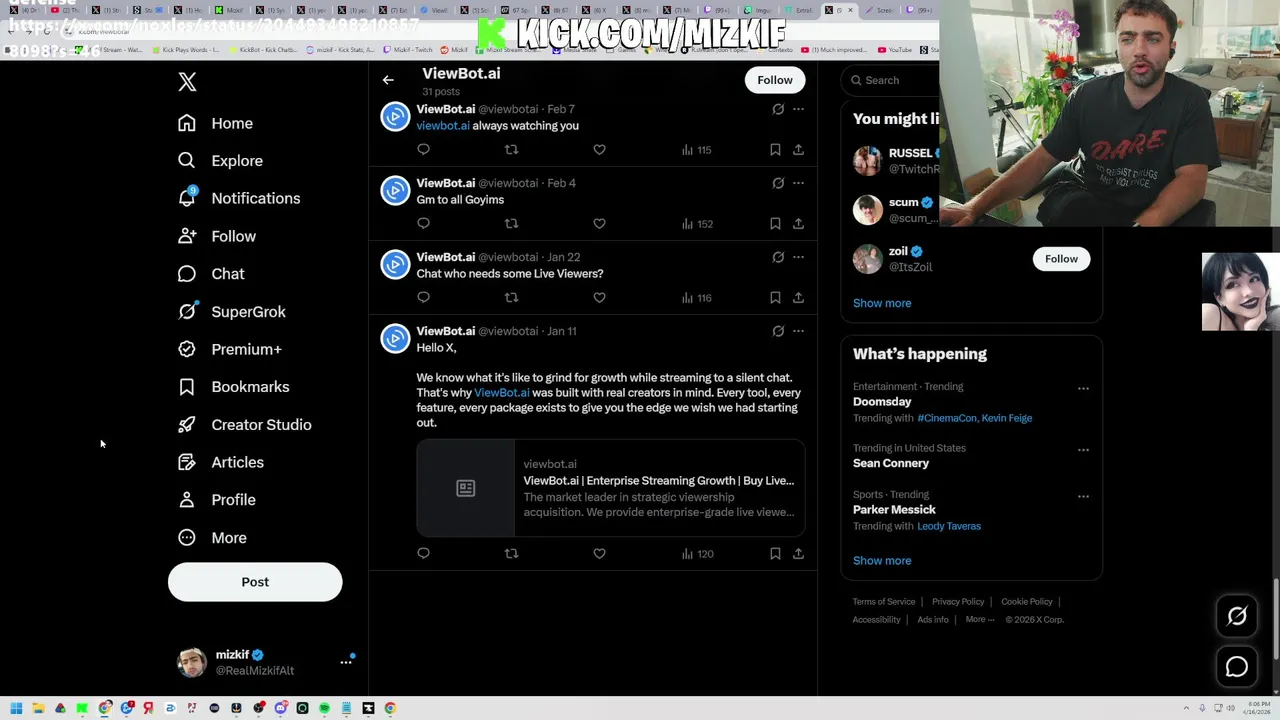Like the Feb 7 post

click(599, 149)
